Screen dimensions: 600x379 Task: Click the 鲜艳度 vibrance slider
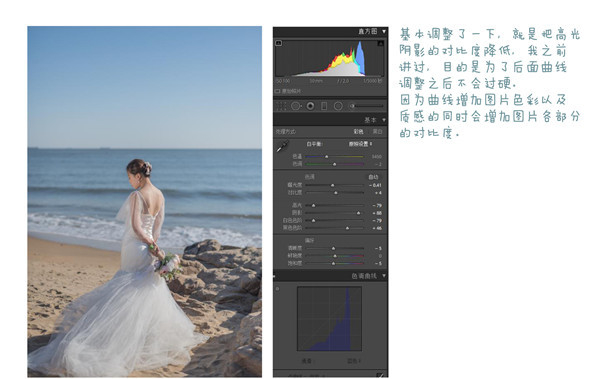point(335,256)
